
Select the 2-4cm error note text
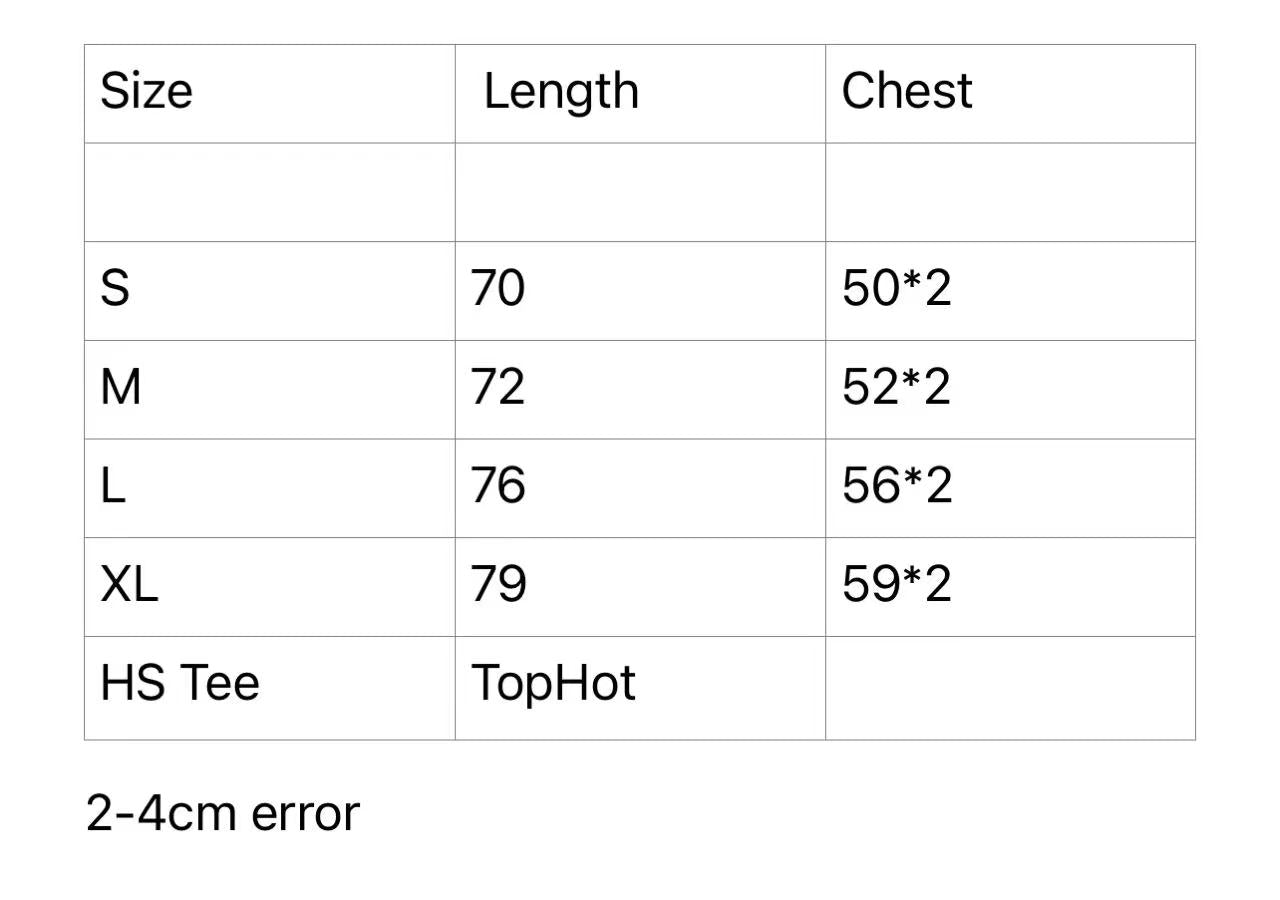tap(222, 814)
